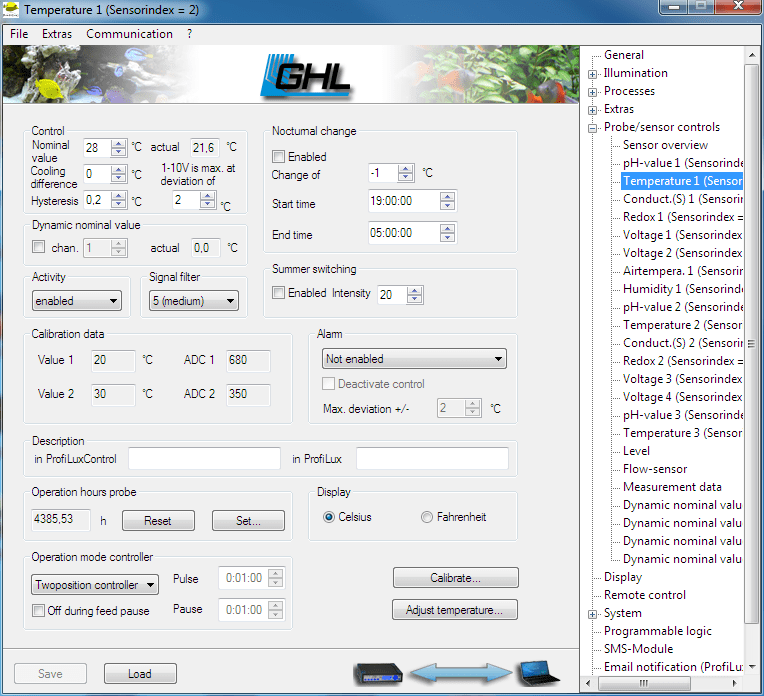Screen dimensions: 764x696
Task: Click the Adjust temperature... button
Action: tap(455, 610)
